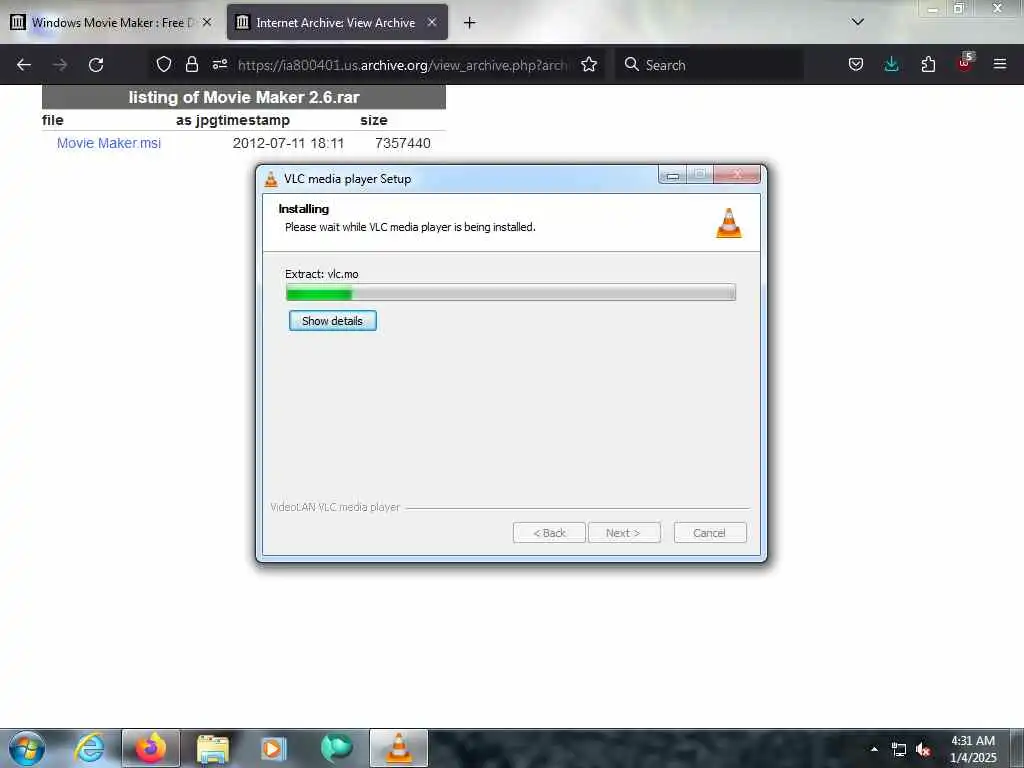Click the muted volume speaker tray icon
The width and height of the screenshot is (1024, 768).
923,750
